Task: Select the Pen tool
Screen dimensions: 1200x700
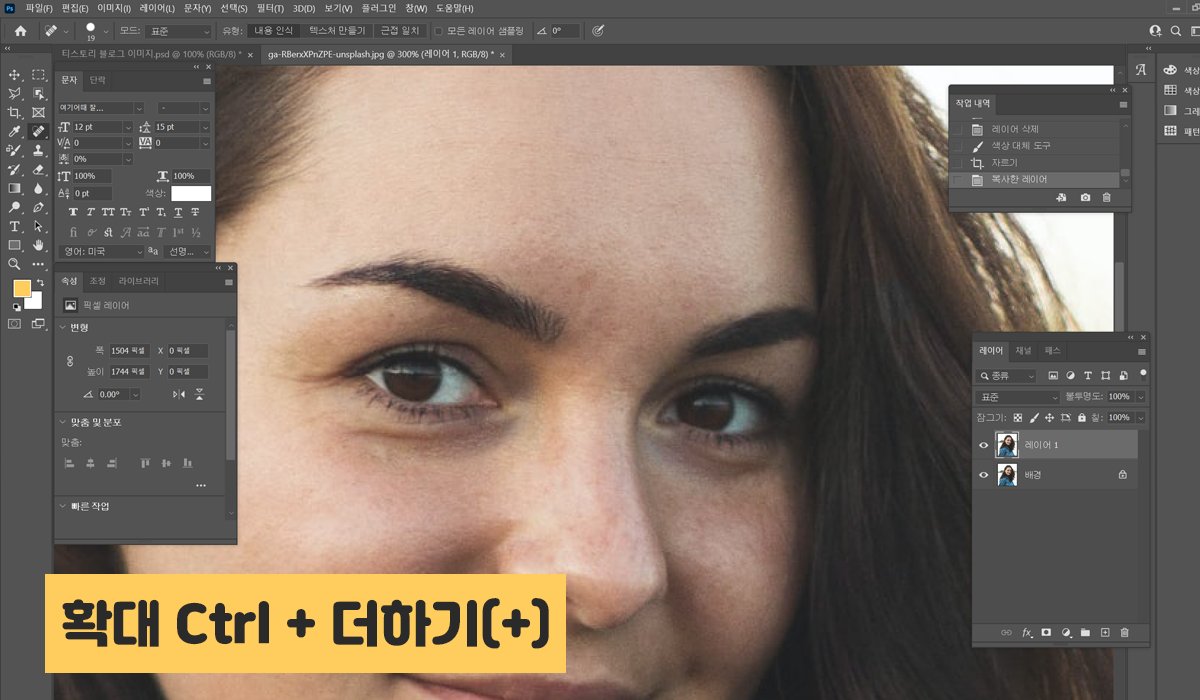Action: [39, 208]
